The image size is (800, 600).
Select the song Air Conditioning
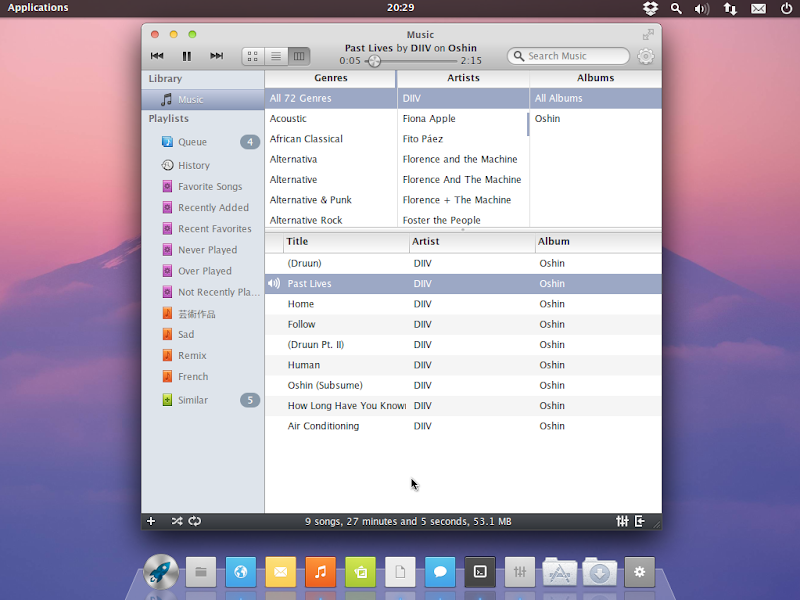(x=323, y=426)
